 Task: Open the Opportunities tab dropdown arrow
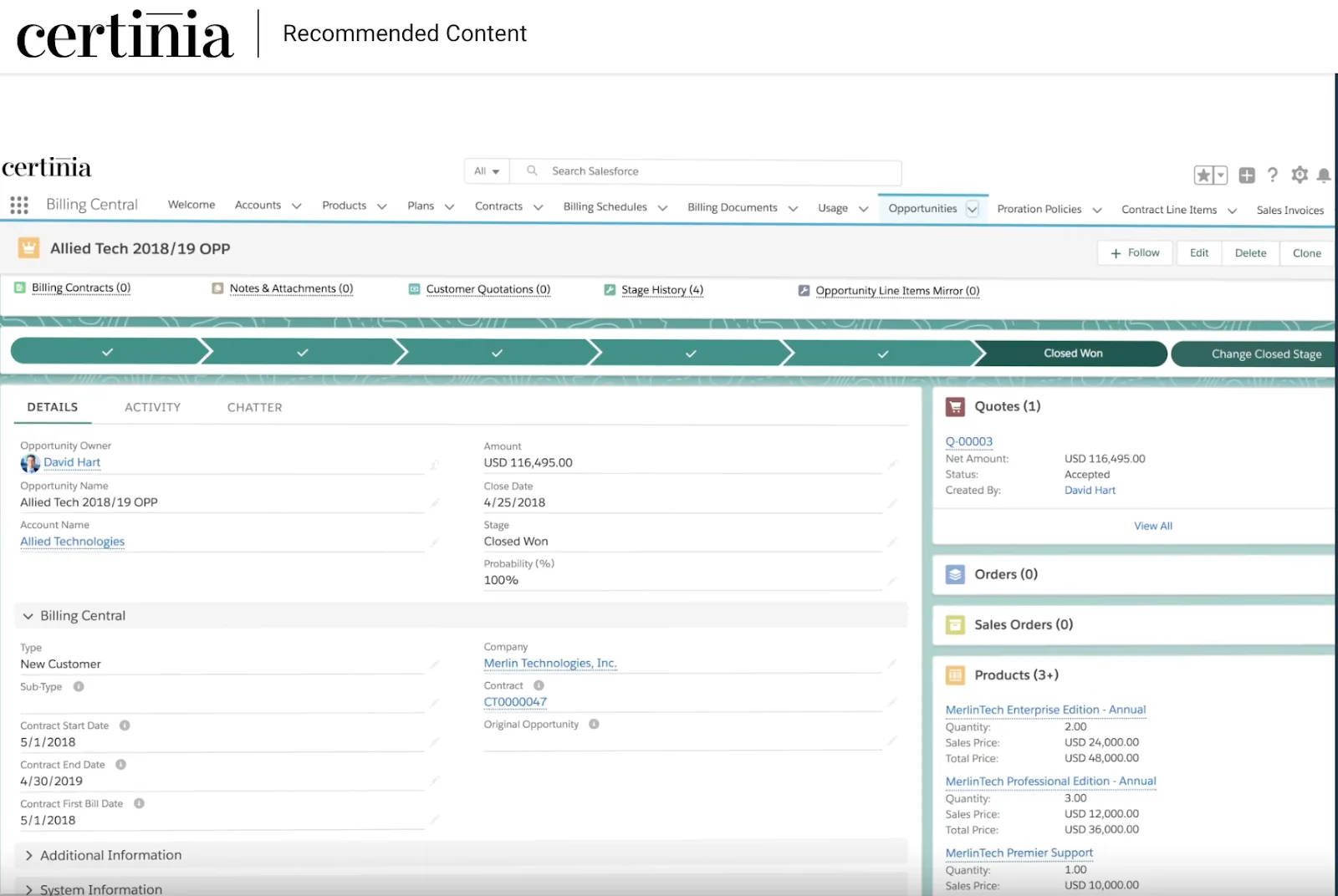(x=973, y=210)
